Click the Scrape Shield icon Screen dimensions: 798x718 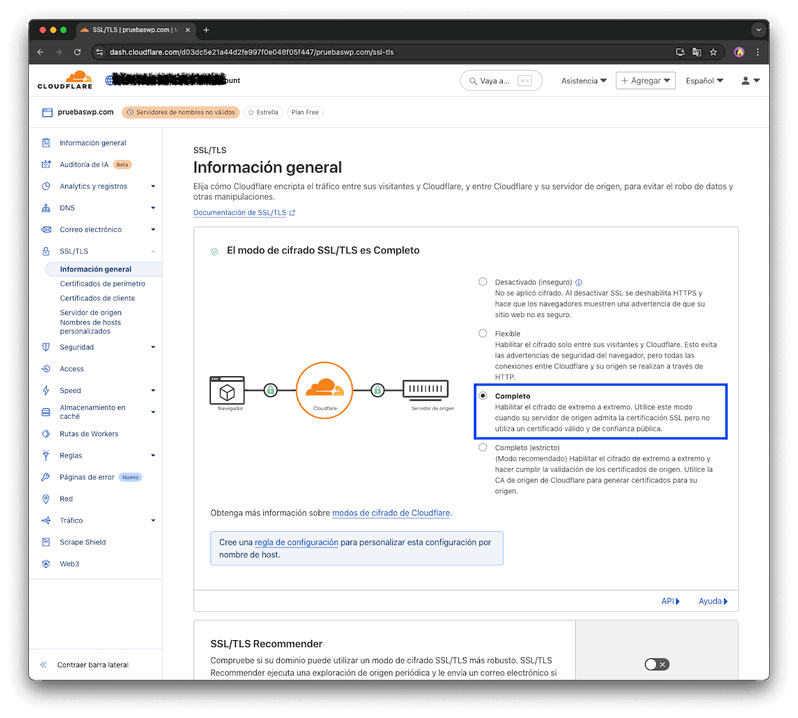click(46, 542)
